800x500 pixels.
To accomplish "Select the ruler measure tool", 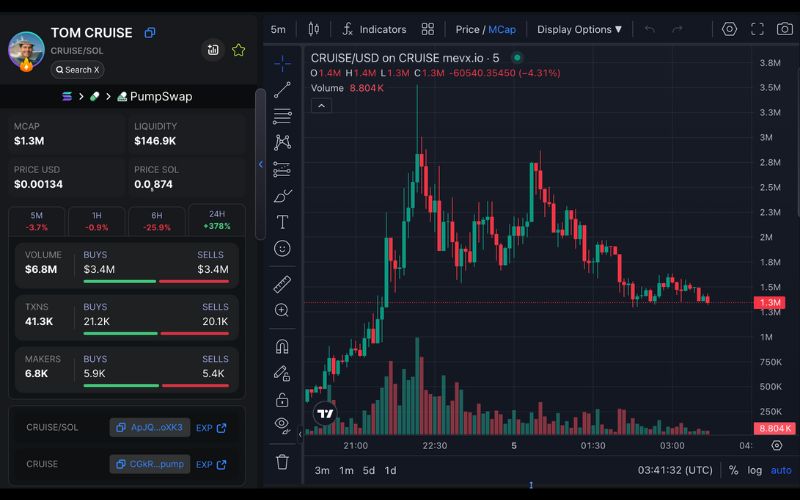I will point(282,284).
